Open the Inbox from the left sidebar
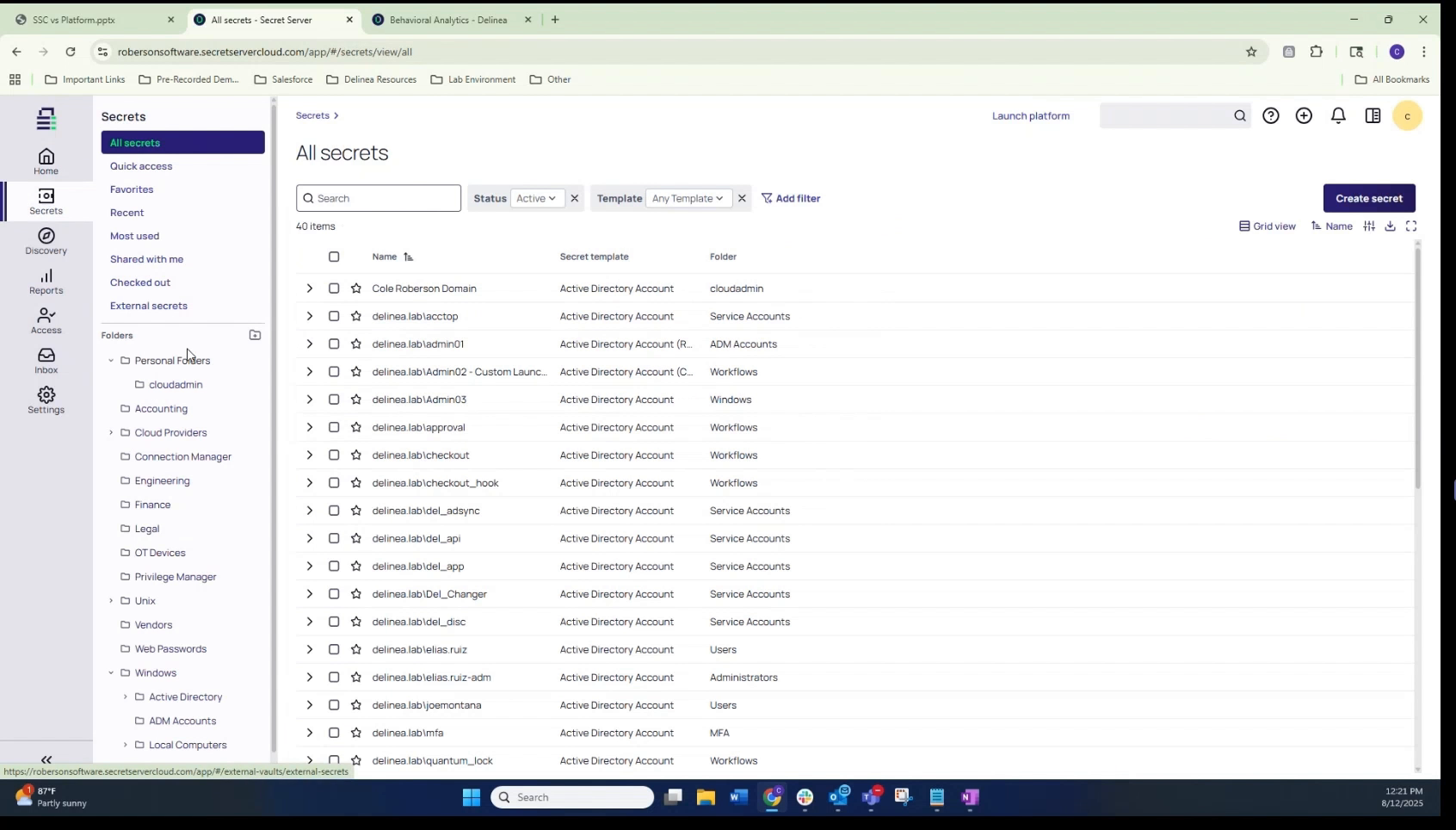1456x830 pixels. 46,360
